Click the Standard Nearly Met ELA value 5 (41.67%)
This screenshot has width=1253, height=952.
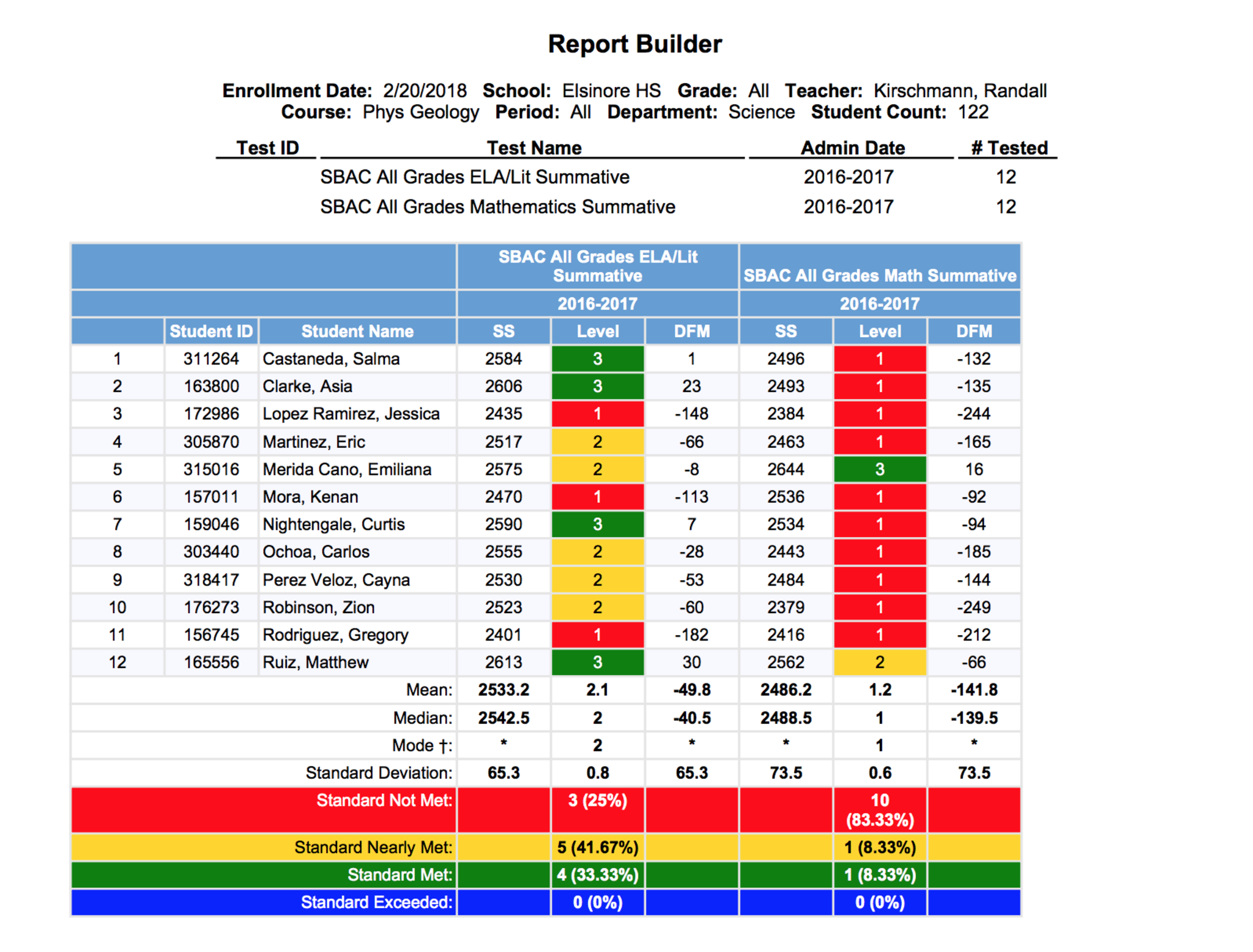pyautogui.click(x=597, y=847)
